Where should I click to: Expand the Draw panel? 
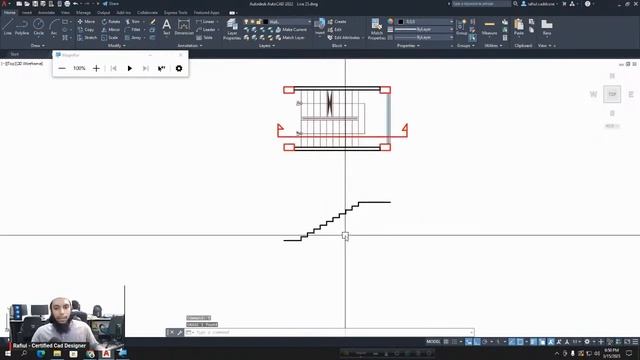click(x=38, y=46)
